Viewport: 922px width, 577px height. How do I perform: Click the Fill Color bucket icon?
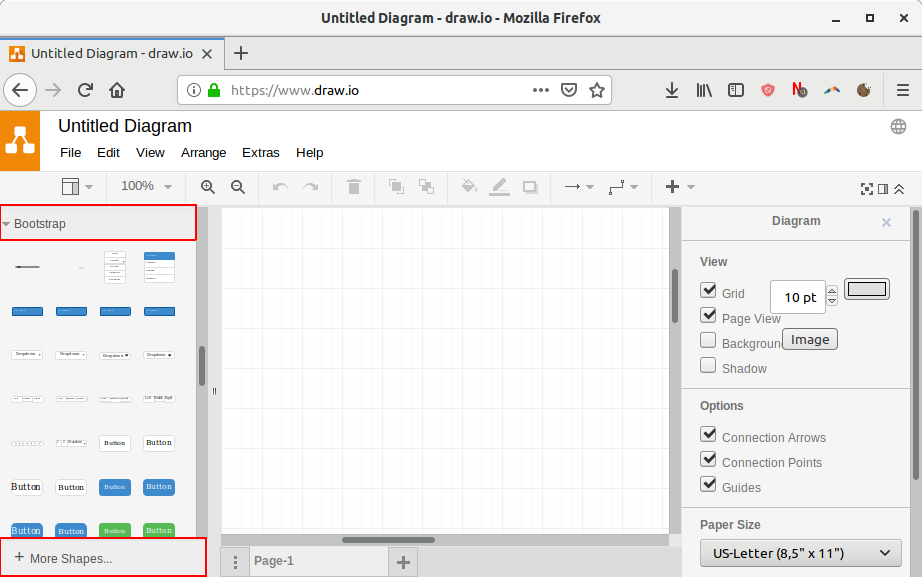[469, 187]
